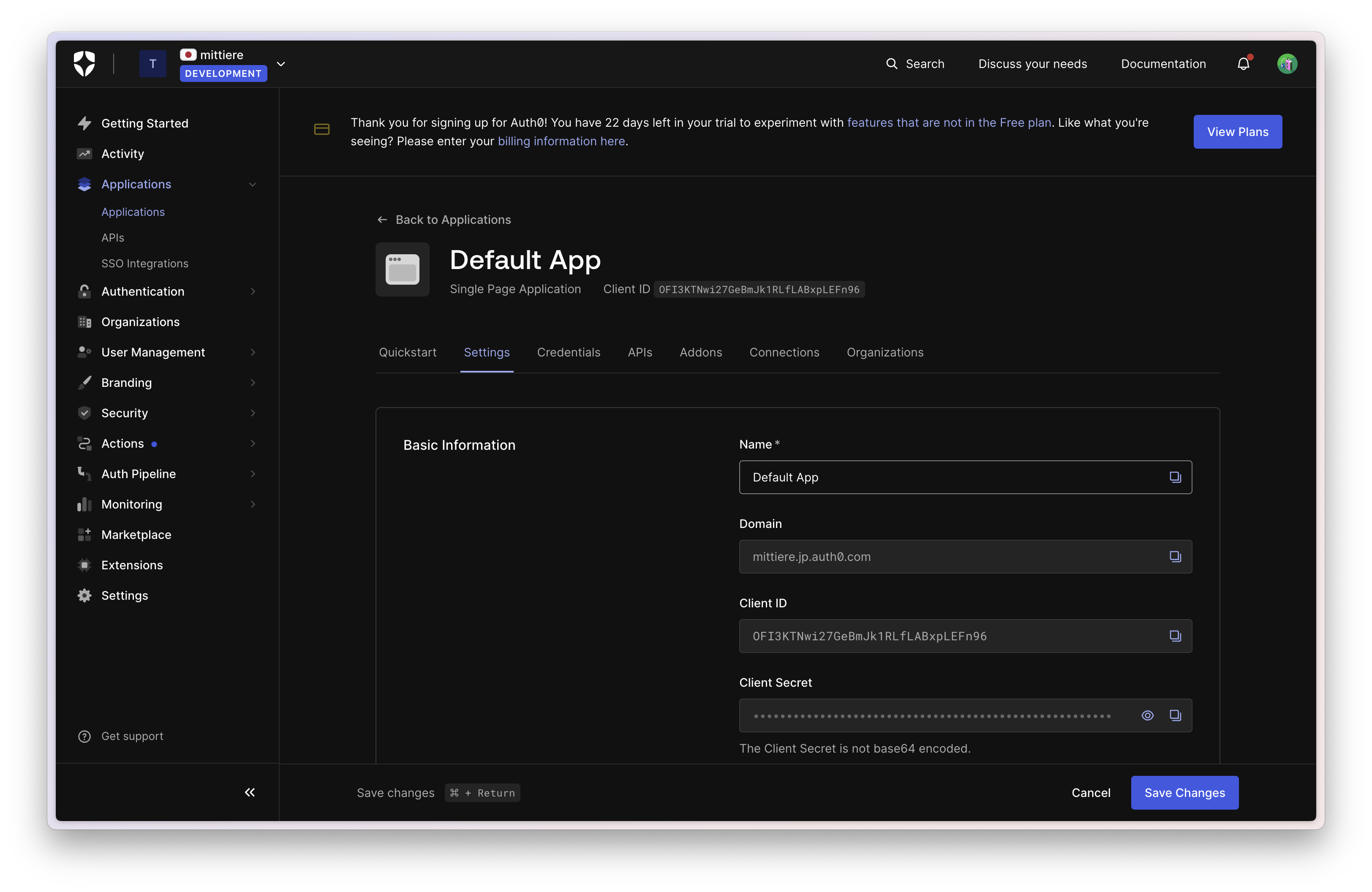Expand the Security sidebar section
The image size is (1372, 892).
tap(253, 413)
